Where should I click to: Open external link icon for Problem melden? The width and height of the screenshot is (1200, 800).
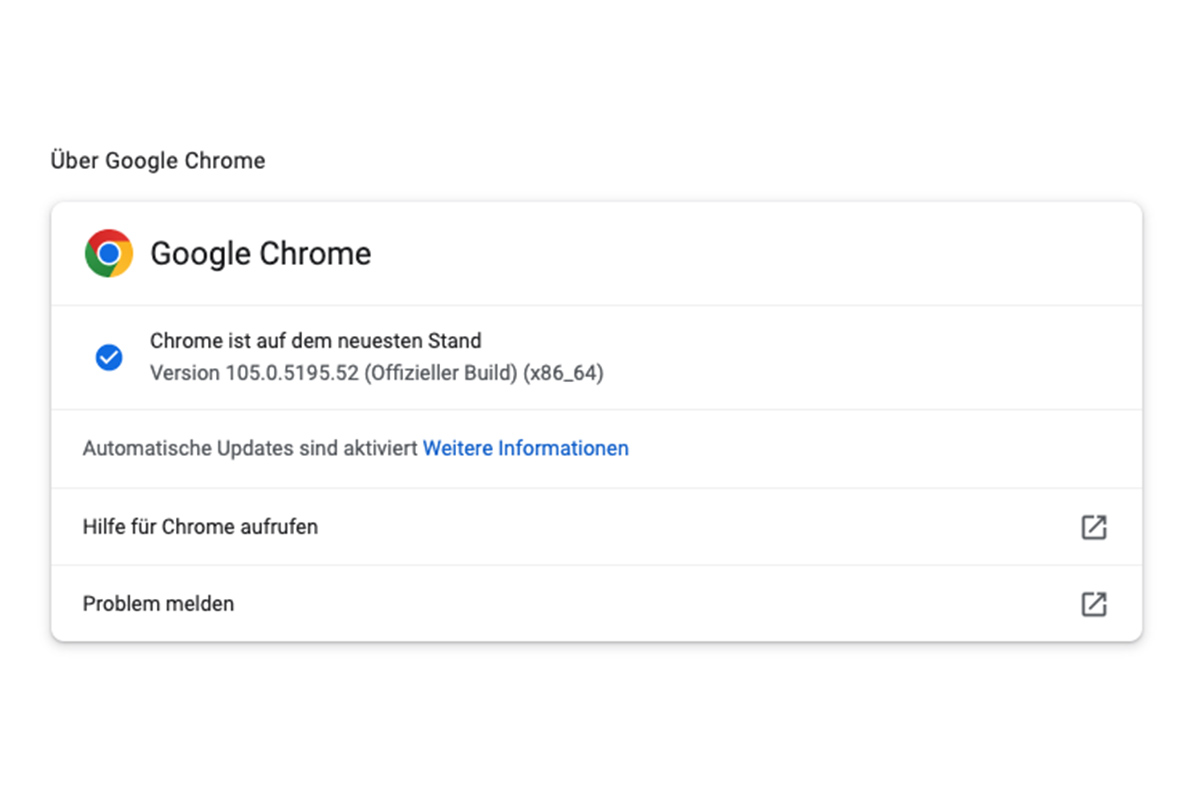[1094, 604]
